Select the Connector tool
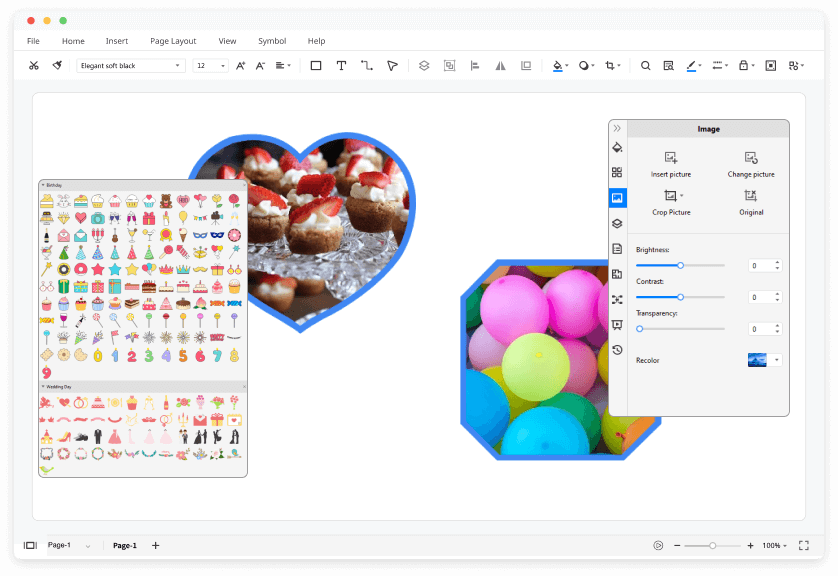This screenshot has height=576, width=838. pyautogui.click(x=367, y=66)
